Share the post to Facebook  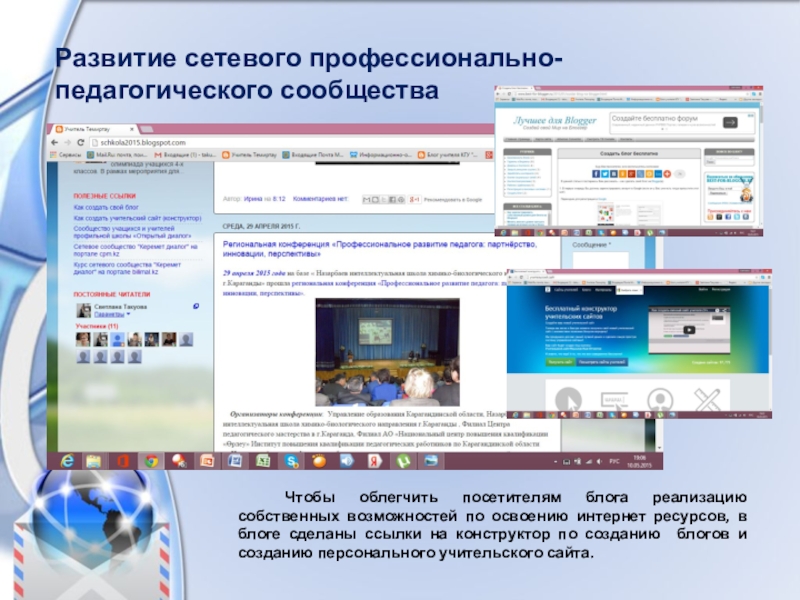pyautogui.click(x=392, y=199)
